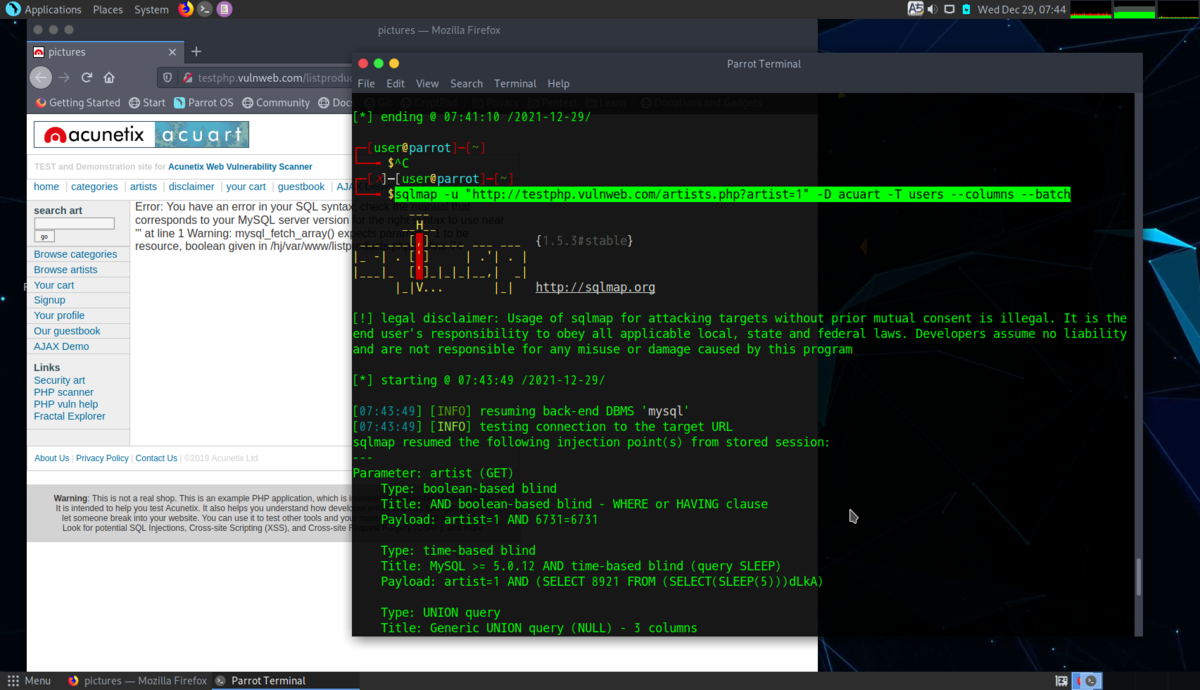
Task: Launch Firefox from the top panel icon
Action: 186,9
